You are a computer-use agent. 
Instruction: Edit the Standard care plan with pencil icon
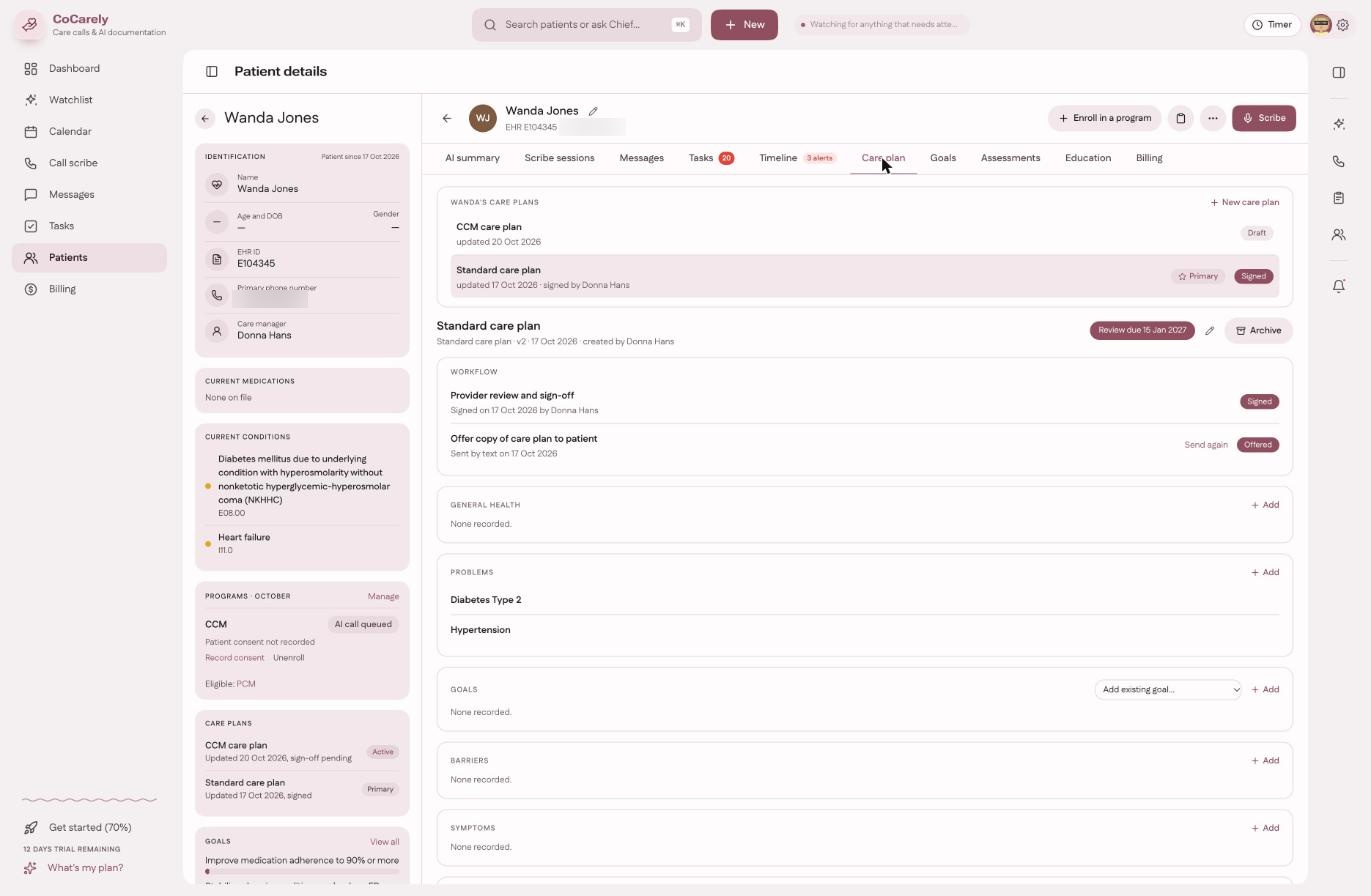tap(1209, 331)
